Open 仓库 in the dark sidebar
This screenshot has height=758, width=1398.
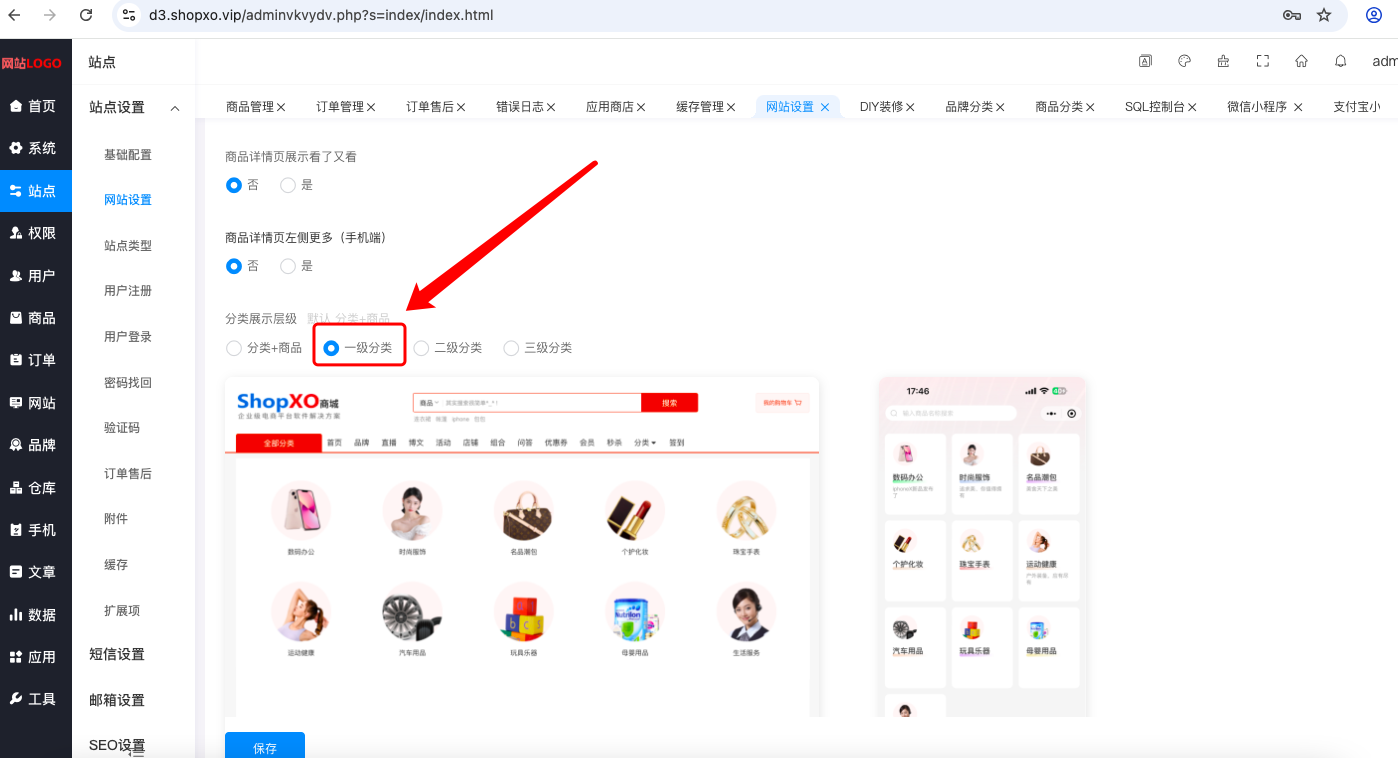click(36, 488)
